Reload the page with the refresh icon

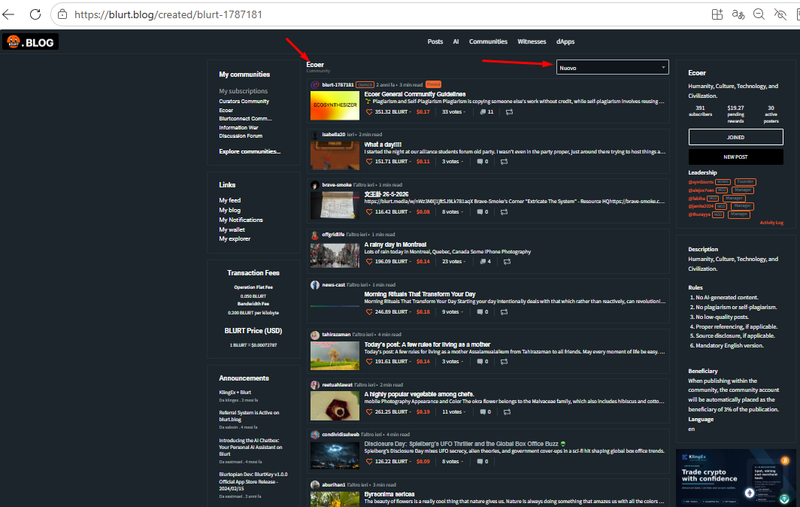pyautogui.click(x=35, y=14)
